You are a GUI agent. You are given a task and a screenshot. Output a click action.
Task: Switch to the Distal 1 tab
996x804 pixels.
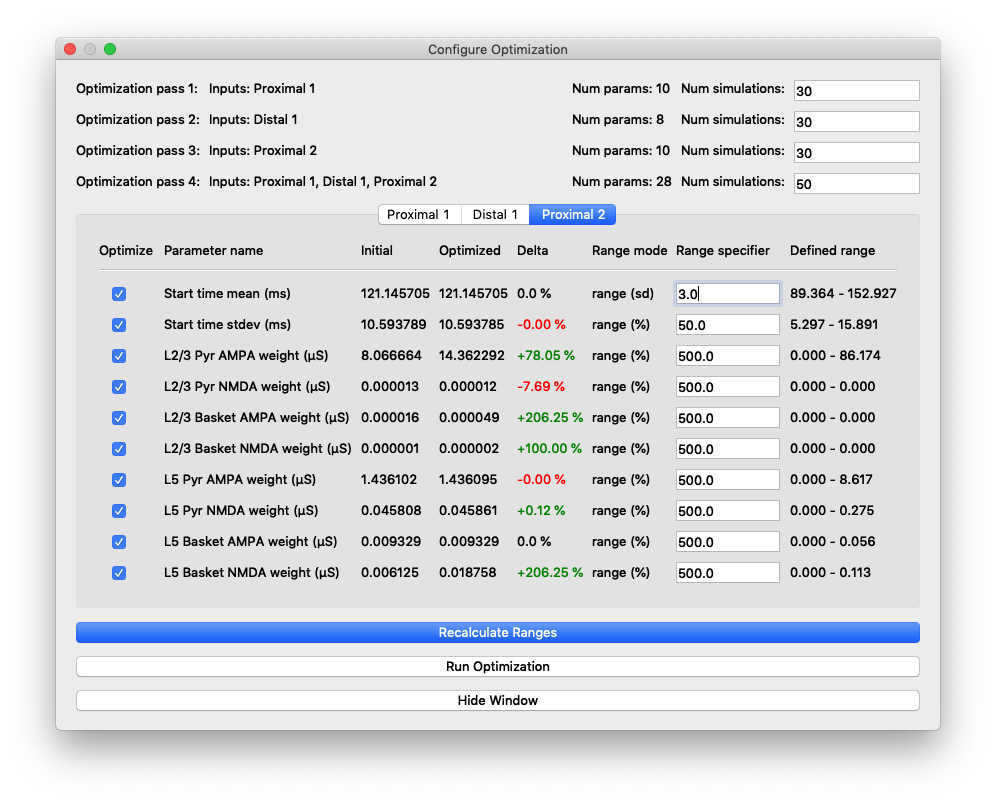click(495, 215)
